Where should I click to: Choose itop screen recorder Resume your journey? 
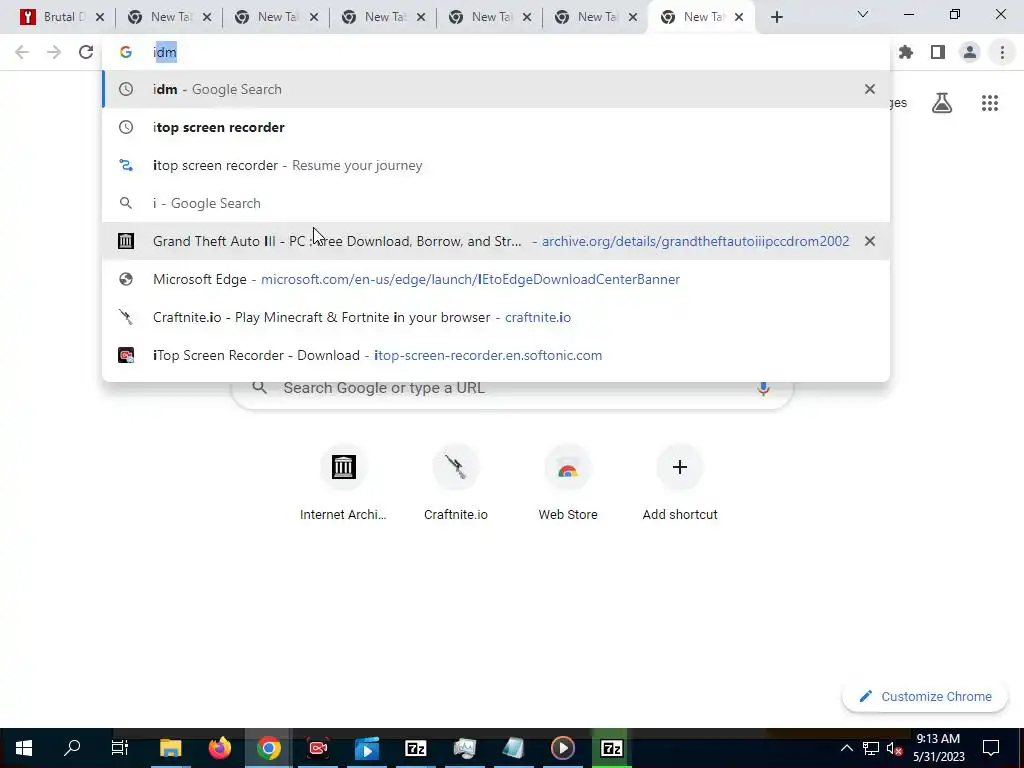point(496,165)
